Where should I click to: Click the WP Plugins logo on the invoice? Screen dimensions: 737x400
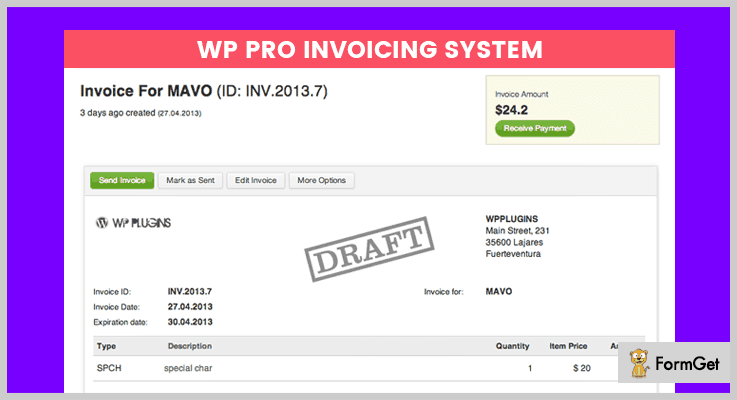coord(133,223)
